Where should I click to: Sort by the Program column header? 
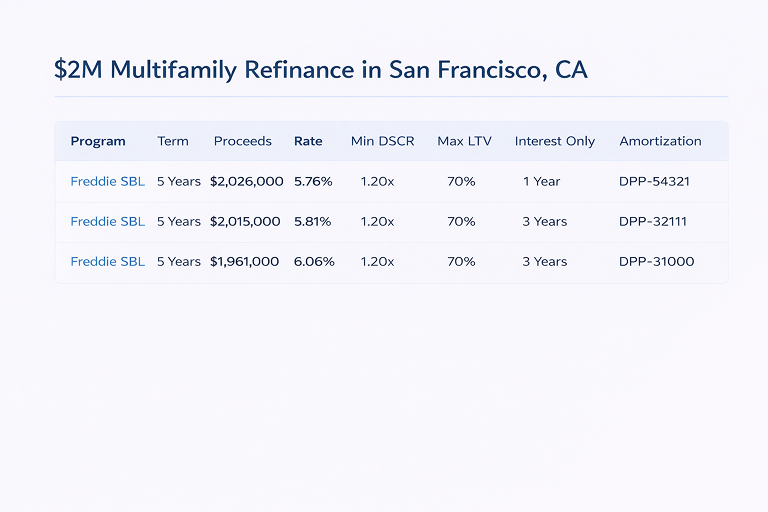click(98, 141)
